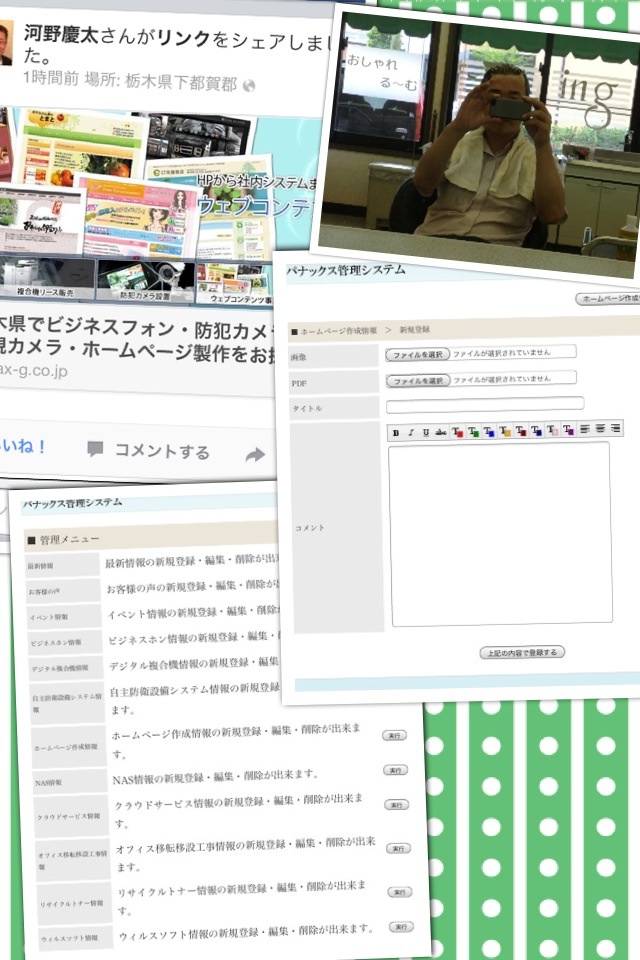640x960 pixels.
Task: Choose the pink text color icon
Action: 552,430
